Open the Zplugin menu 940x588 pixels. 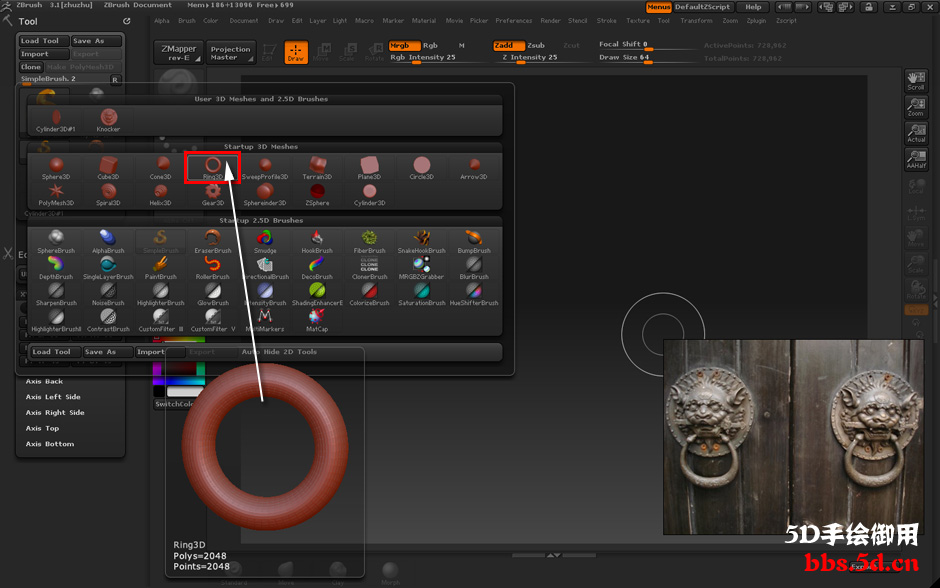[757, 20]
